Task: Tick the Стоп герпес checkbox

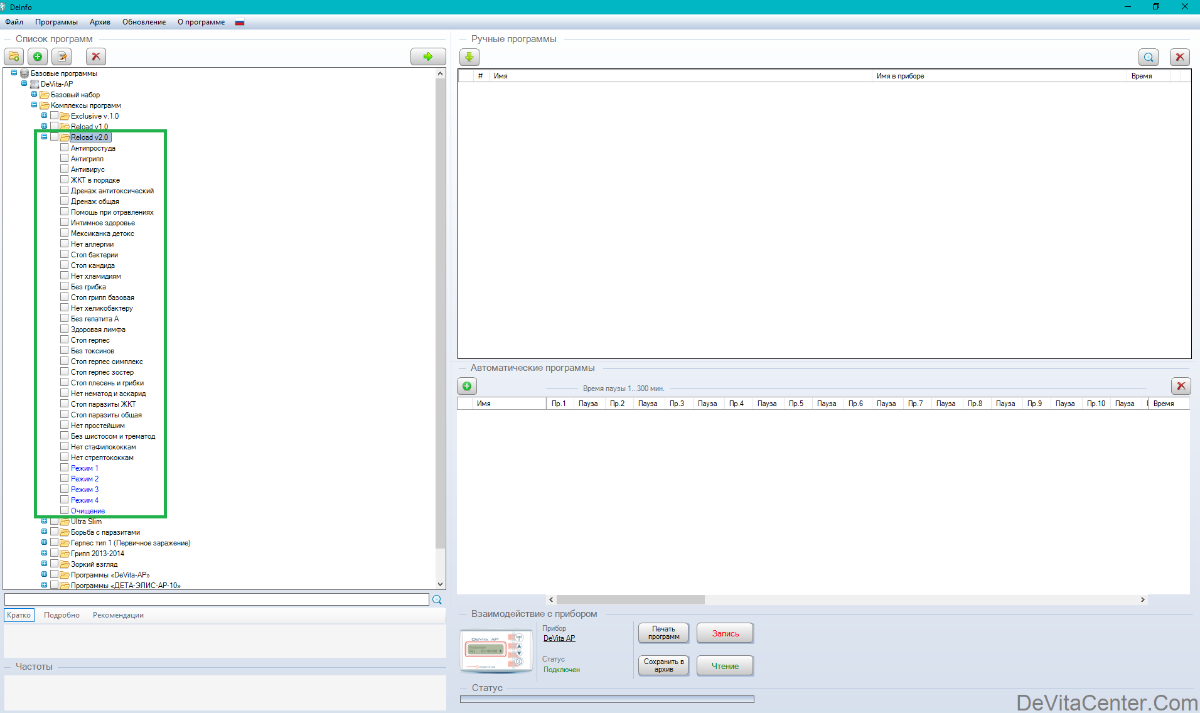Action: pos(65,340)
